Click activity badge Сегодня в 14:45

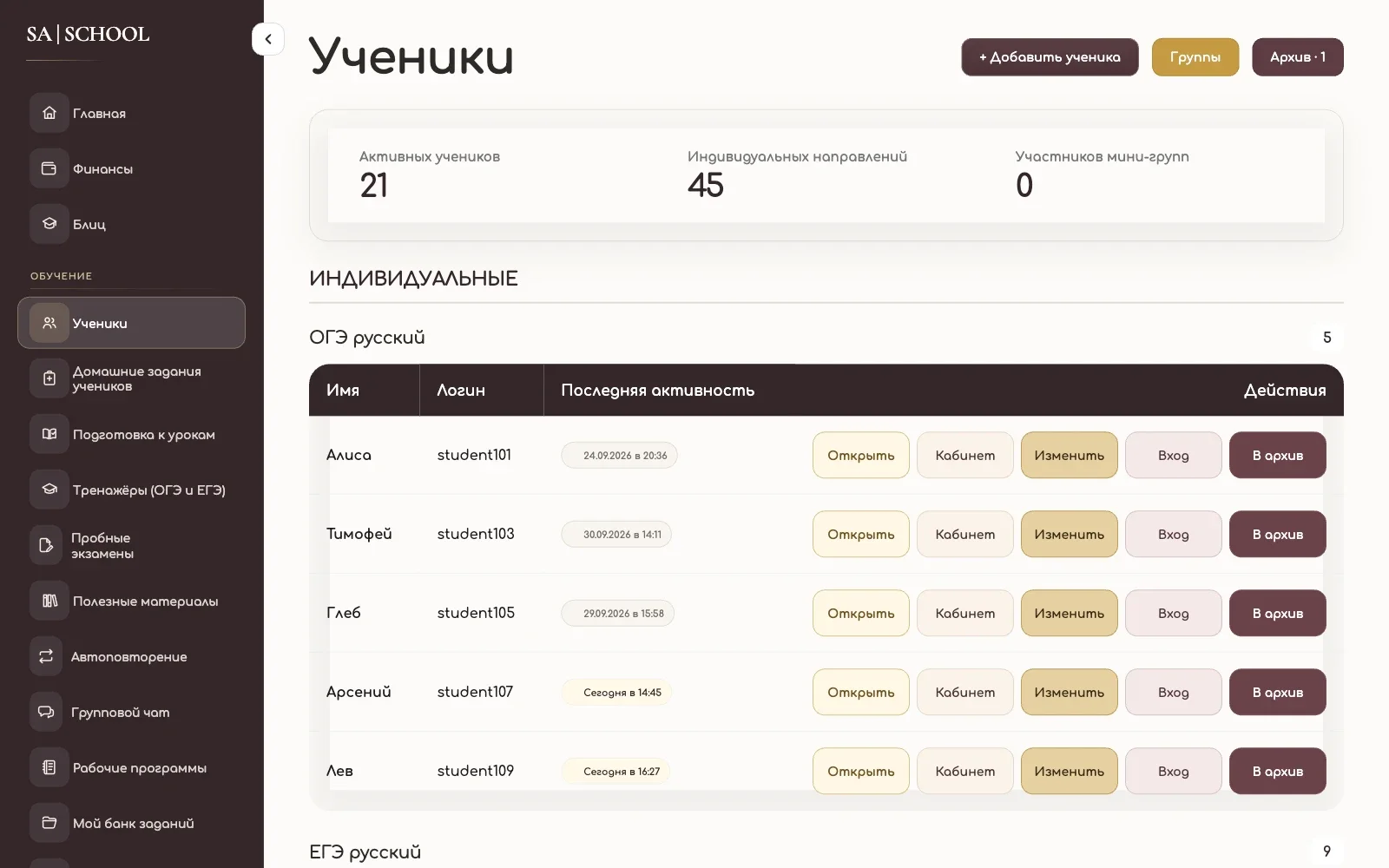[616, 692]
